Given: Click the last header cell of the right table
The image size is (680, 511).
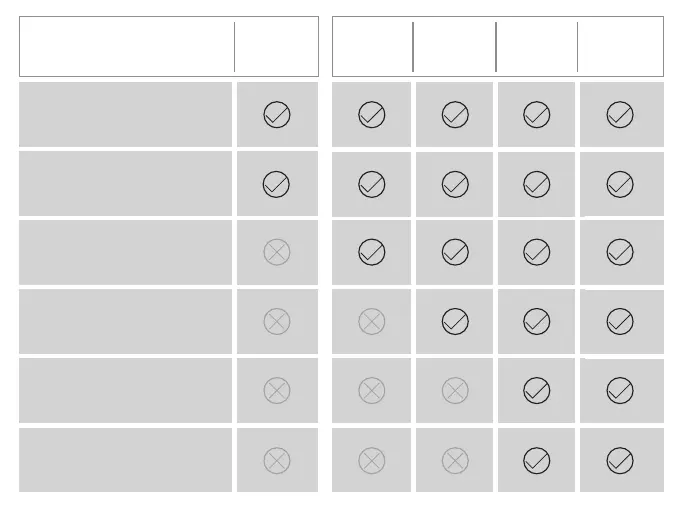Looking at the screenshot, I should click(620, 47).
